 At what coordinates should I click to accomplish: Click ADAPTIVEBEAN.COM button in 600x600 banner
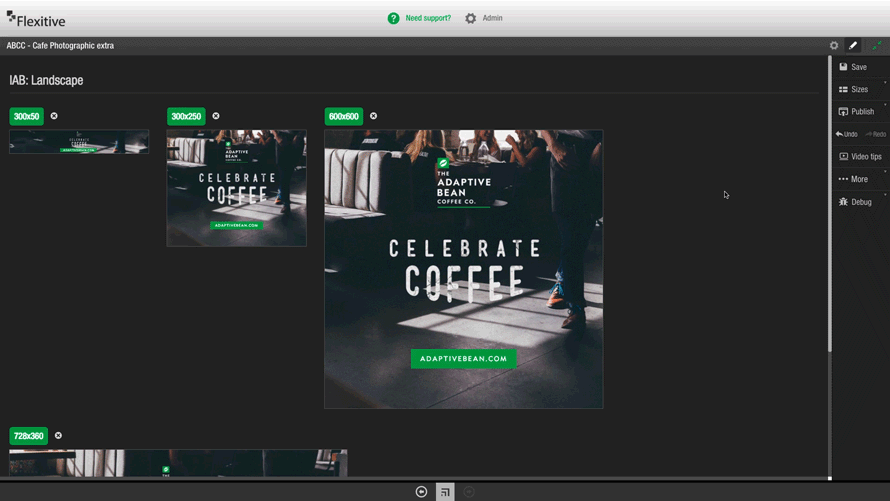[464, 359]
